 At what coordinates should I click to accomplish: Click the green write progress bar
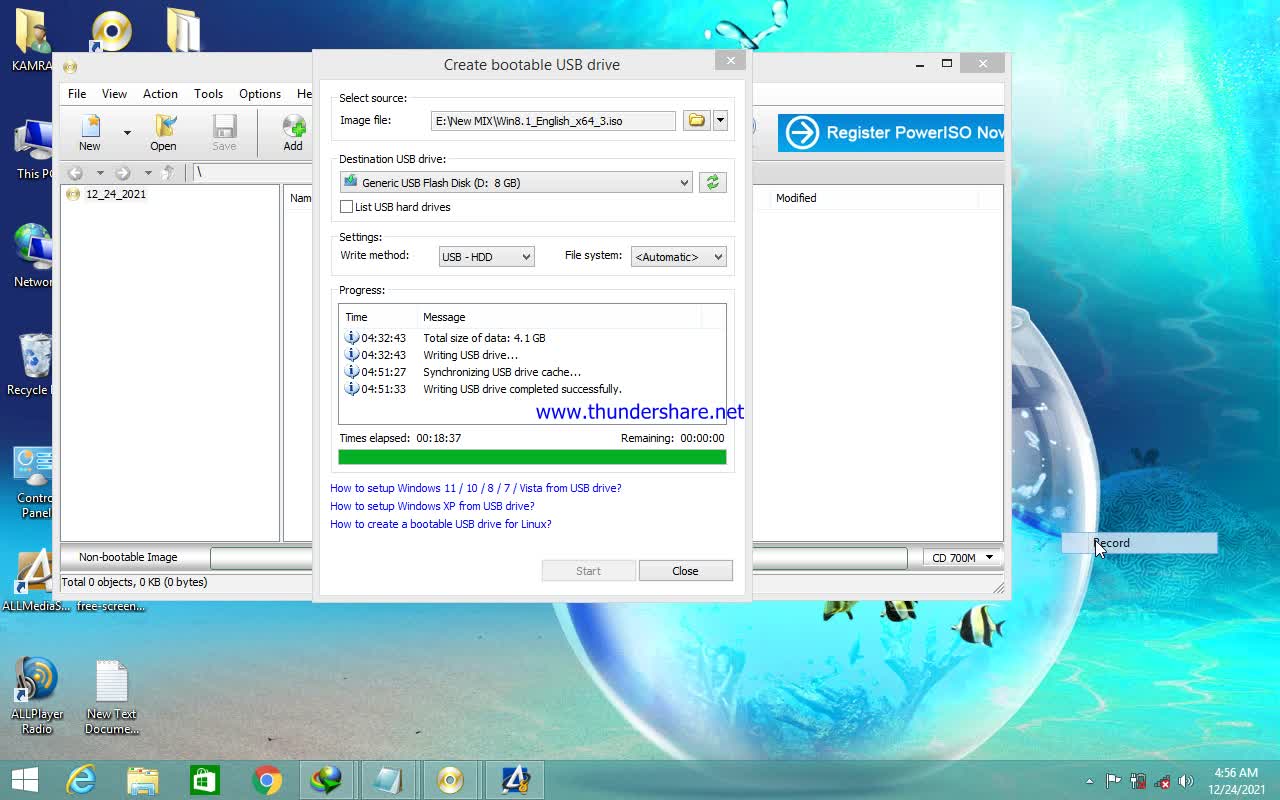click(532, 457)
